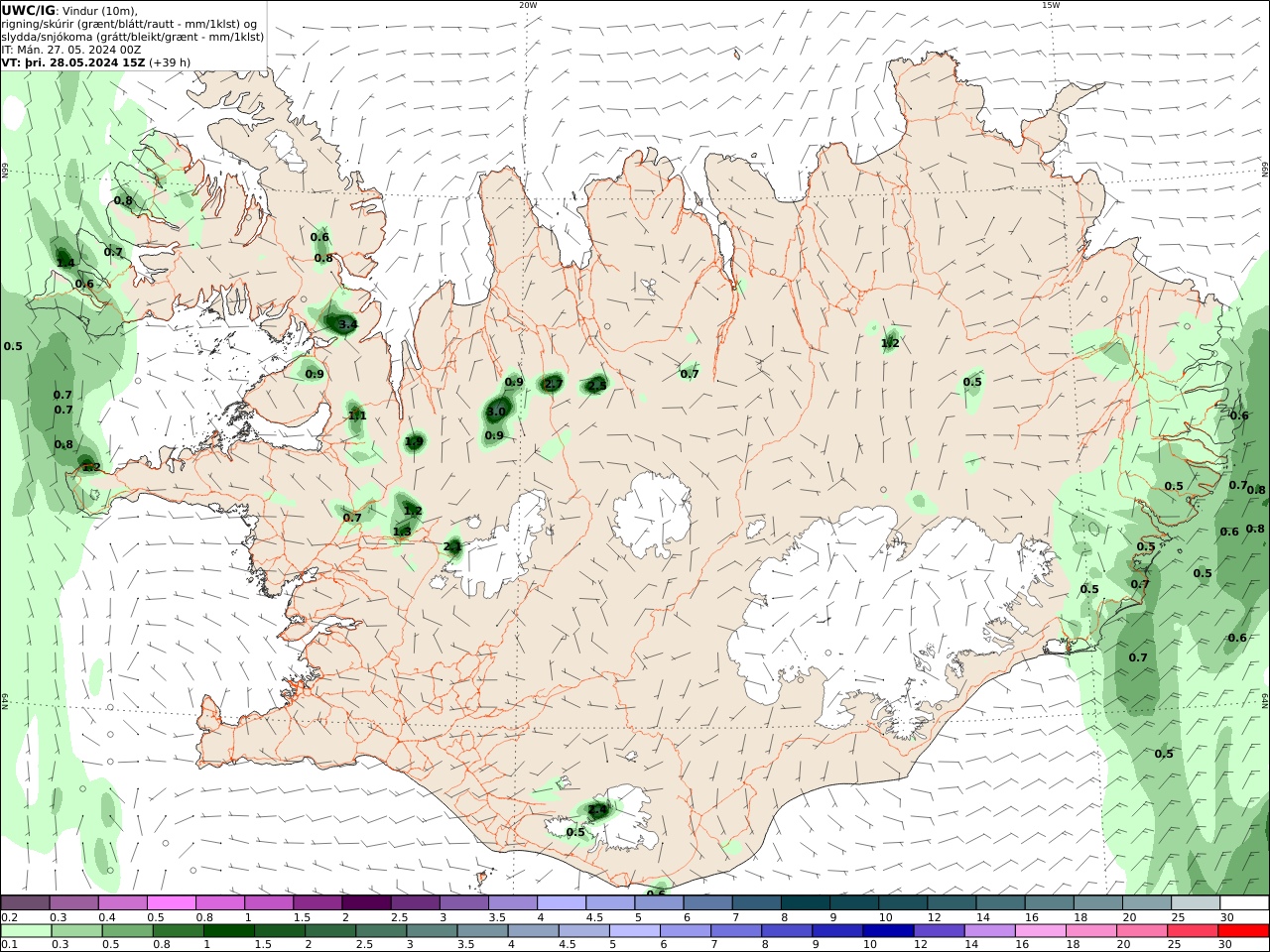Image resolution: width=1270 pixels, height=952 pixels.
Task: Pick bottom-row grey-teal swatch between 3 and 3.5
Action: pyautogui.click(x=431, y=930)
